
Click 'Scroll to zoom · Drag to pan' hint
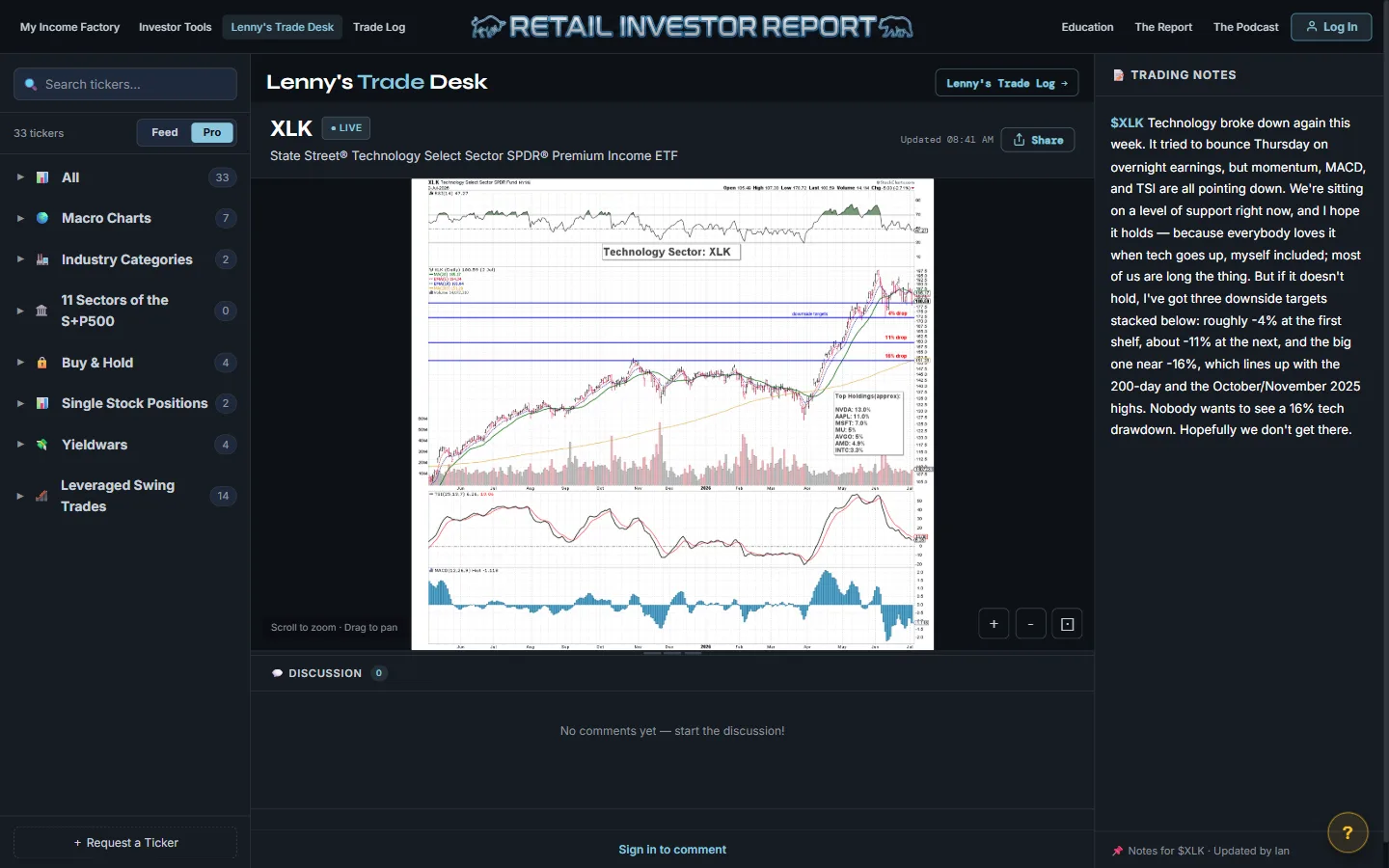point(334,627)
